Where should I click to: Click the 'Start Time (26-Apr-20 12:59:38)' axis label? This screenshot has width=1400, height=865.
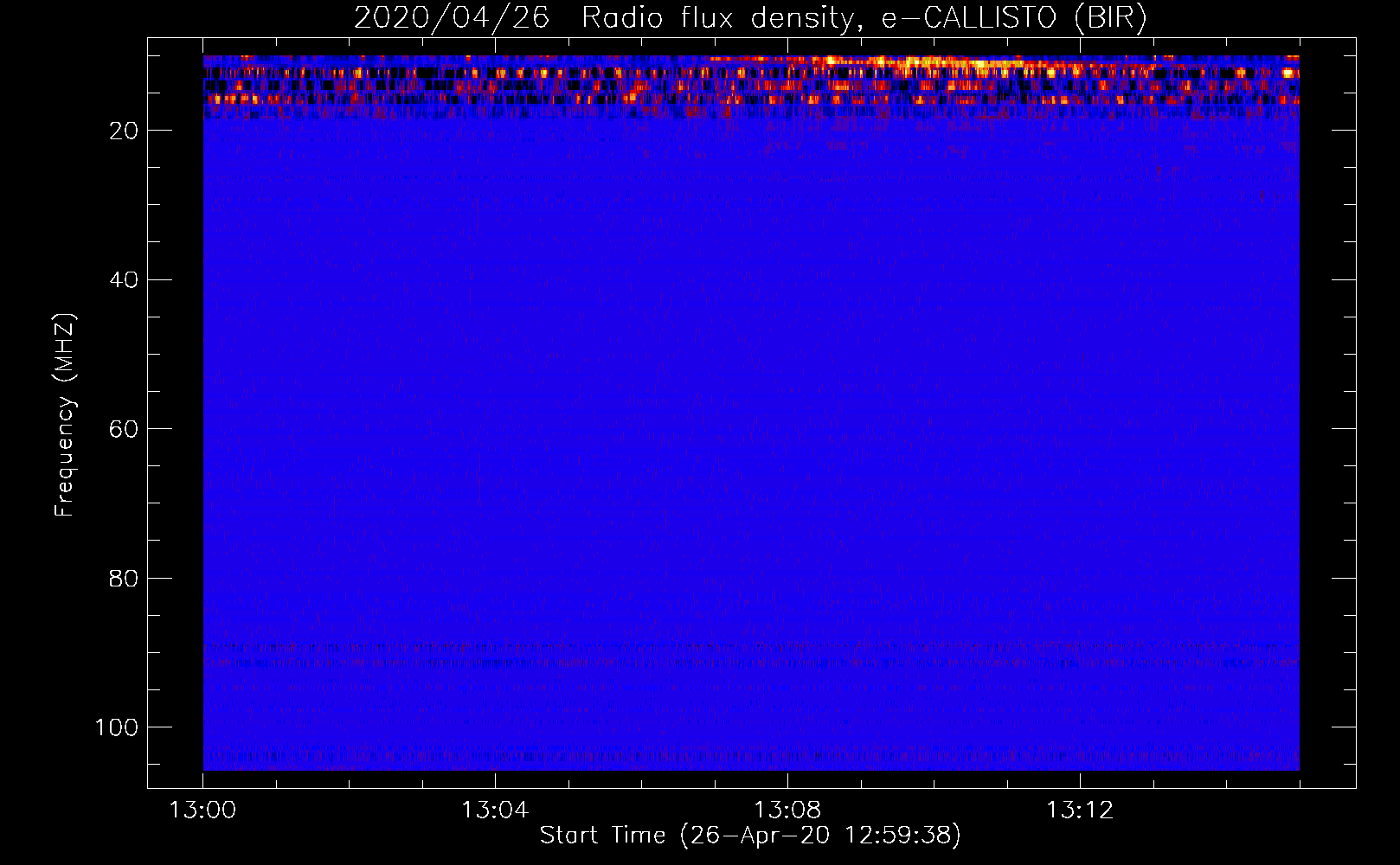[750, 836]
